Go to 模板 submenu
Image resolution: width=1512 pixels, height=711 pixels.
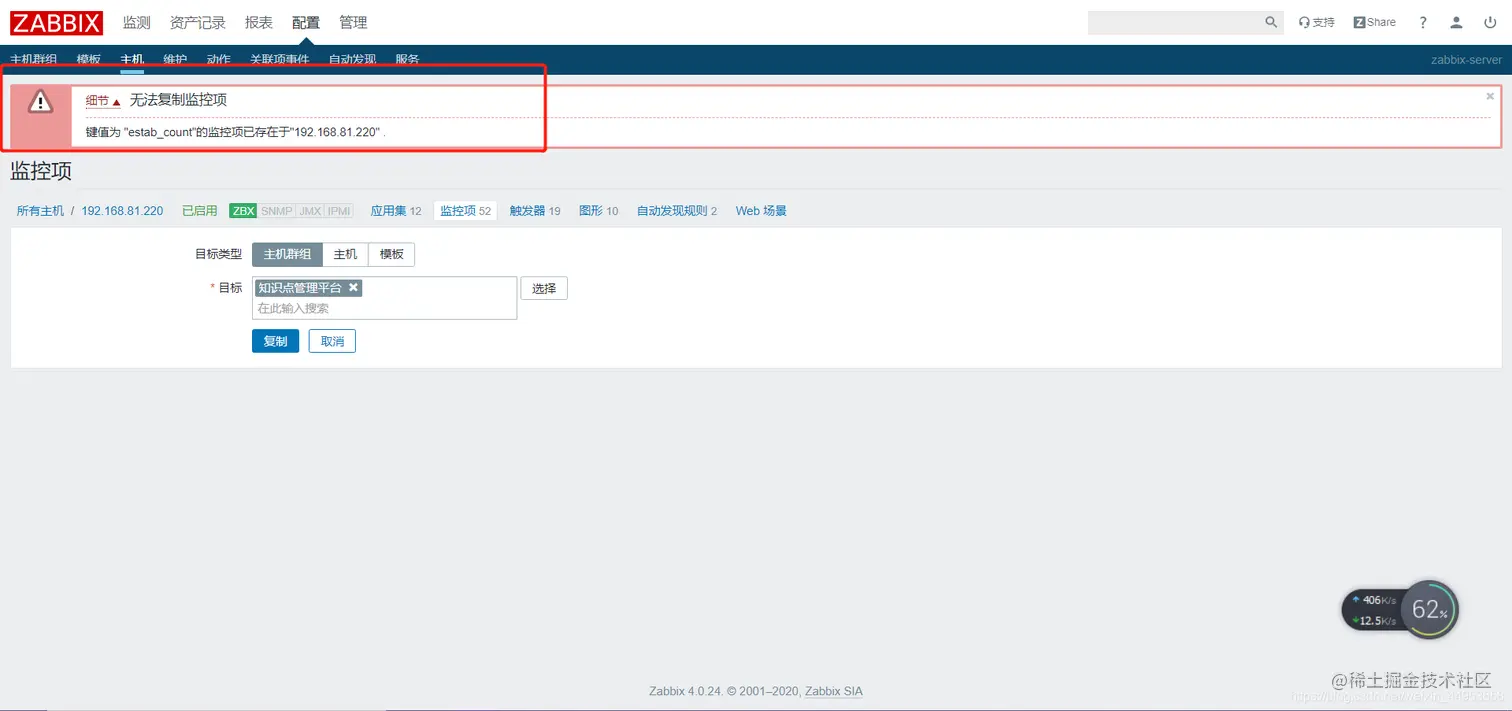click(x=89, y=60)
